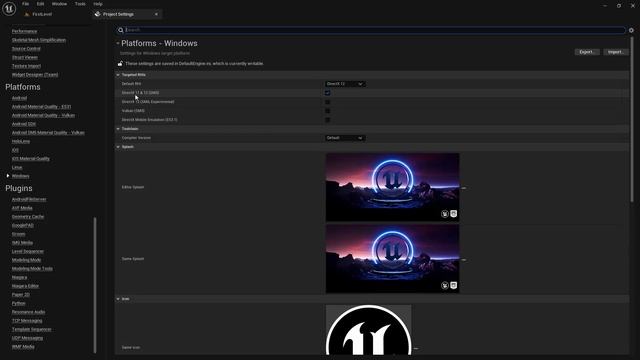Enable DirectX 12 (SM6, Experimental) checkbox
This screenshot has height=360, width=640.
[x=327, y=102]
